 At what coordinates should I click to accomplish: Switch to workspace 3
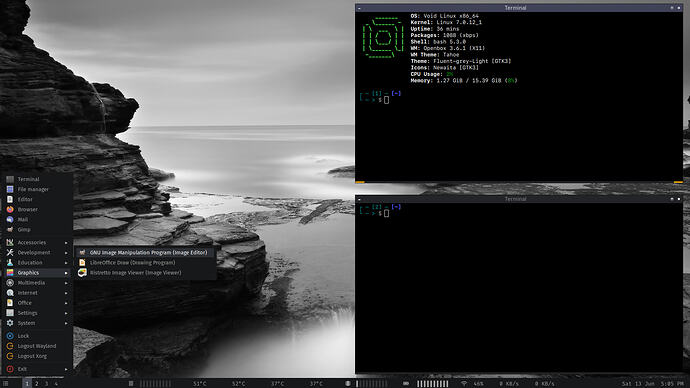pyautogui.click(x=46, y=384)
